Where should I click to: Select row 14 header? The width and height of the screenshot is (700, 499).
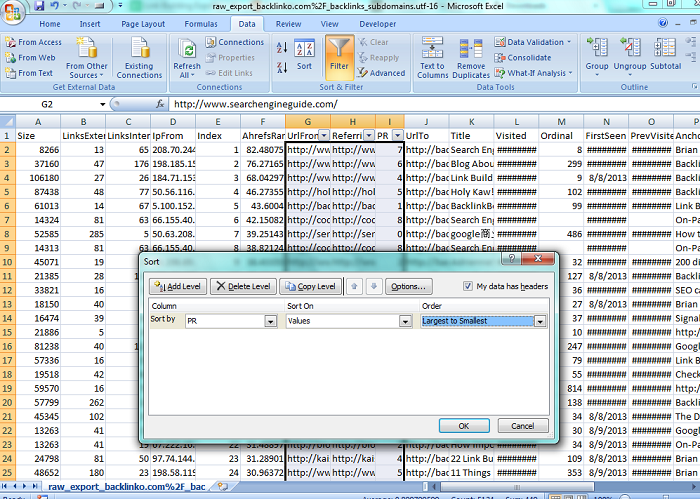tap(8, 318)
